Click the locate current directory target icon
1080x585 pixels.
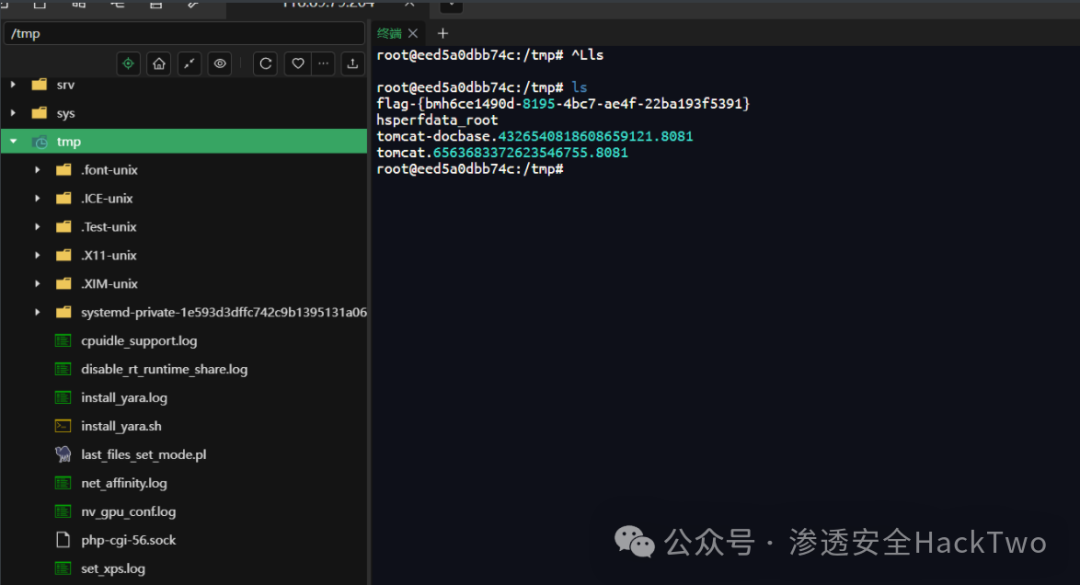coord(128,64)
